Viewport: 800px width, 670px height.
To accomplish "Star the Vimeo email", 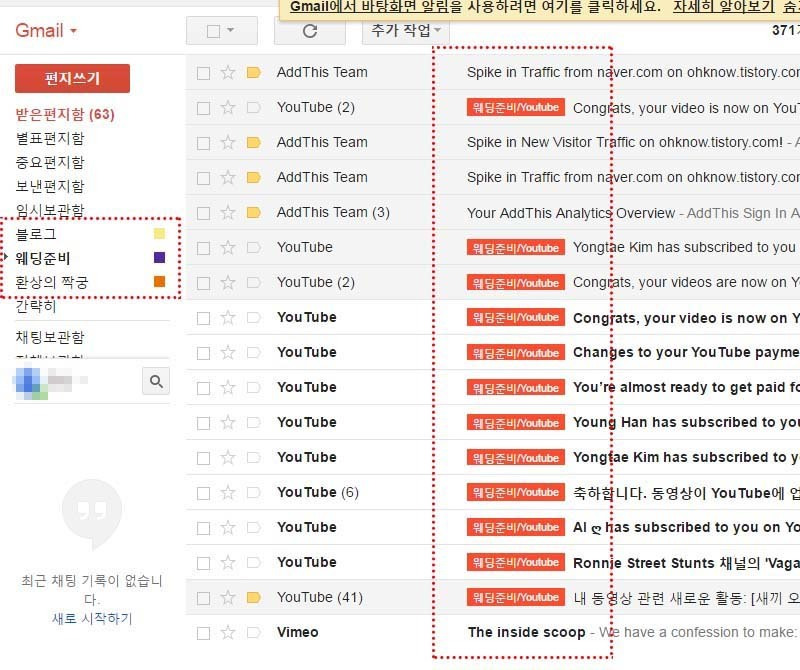I will pyautogui.click(x=228, y=633).
